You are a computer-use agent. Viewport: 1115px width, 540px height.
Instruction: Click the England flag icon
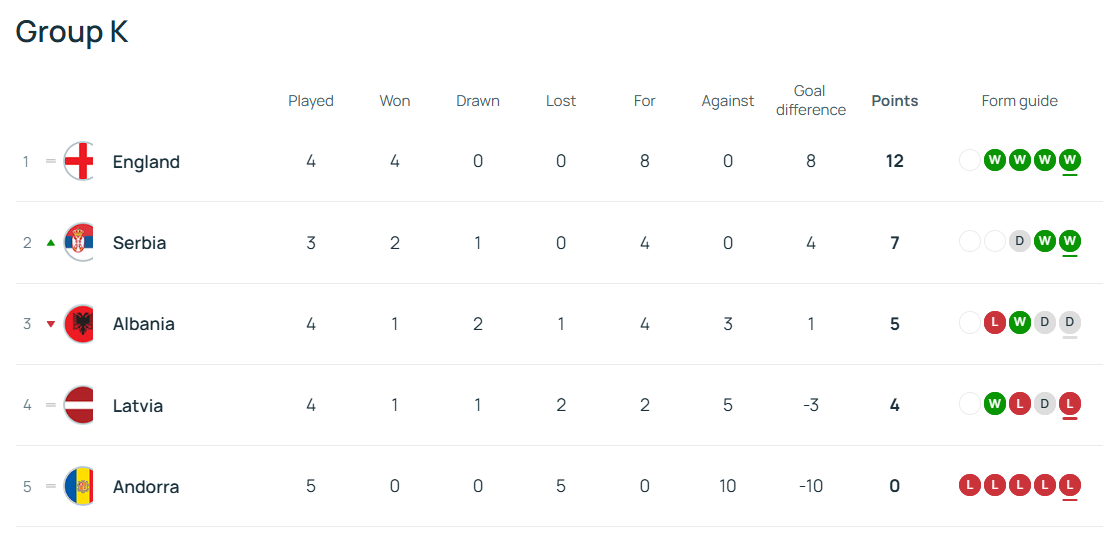(79, 162)
